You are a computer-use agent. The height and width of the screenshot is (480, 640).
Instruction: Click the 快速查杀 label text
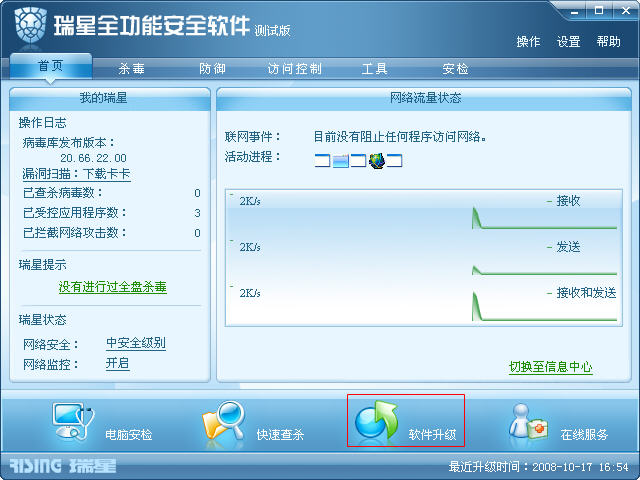(x=280, y=435)
